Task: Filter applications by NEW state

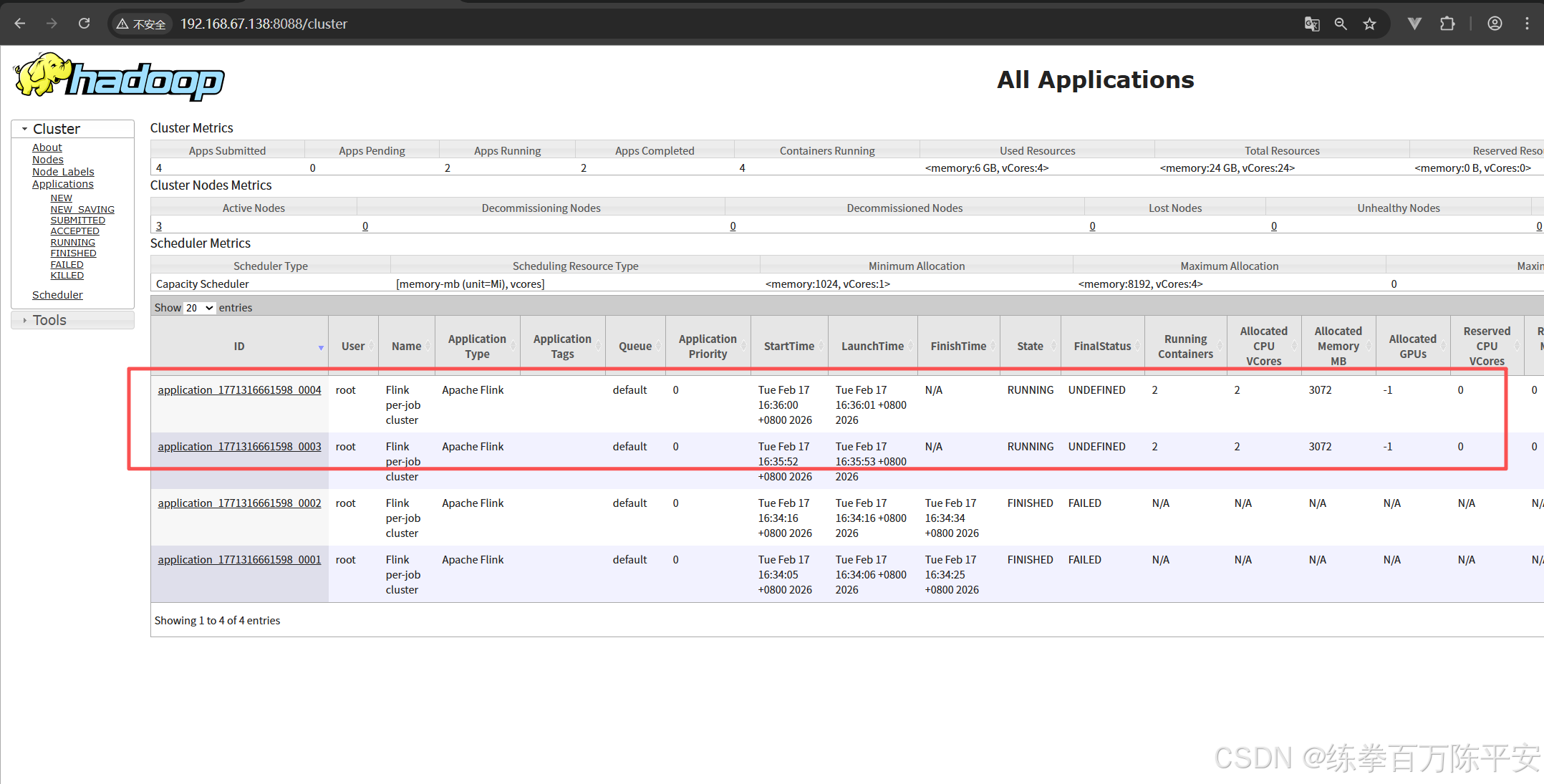Action: pyautogui.click(x=62, y=198)
